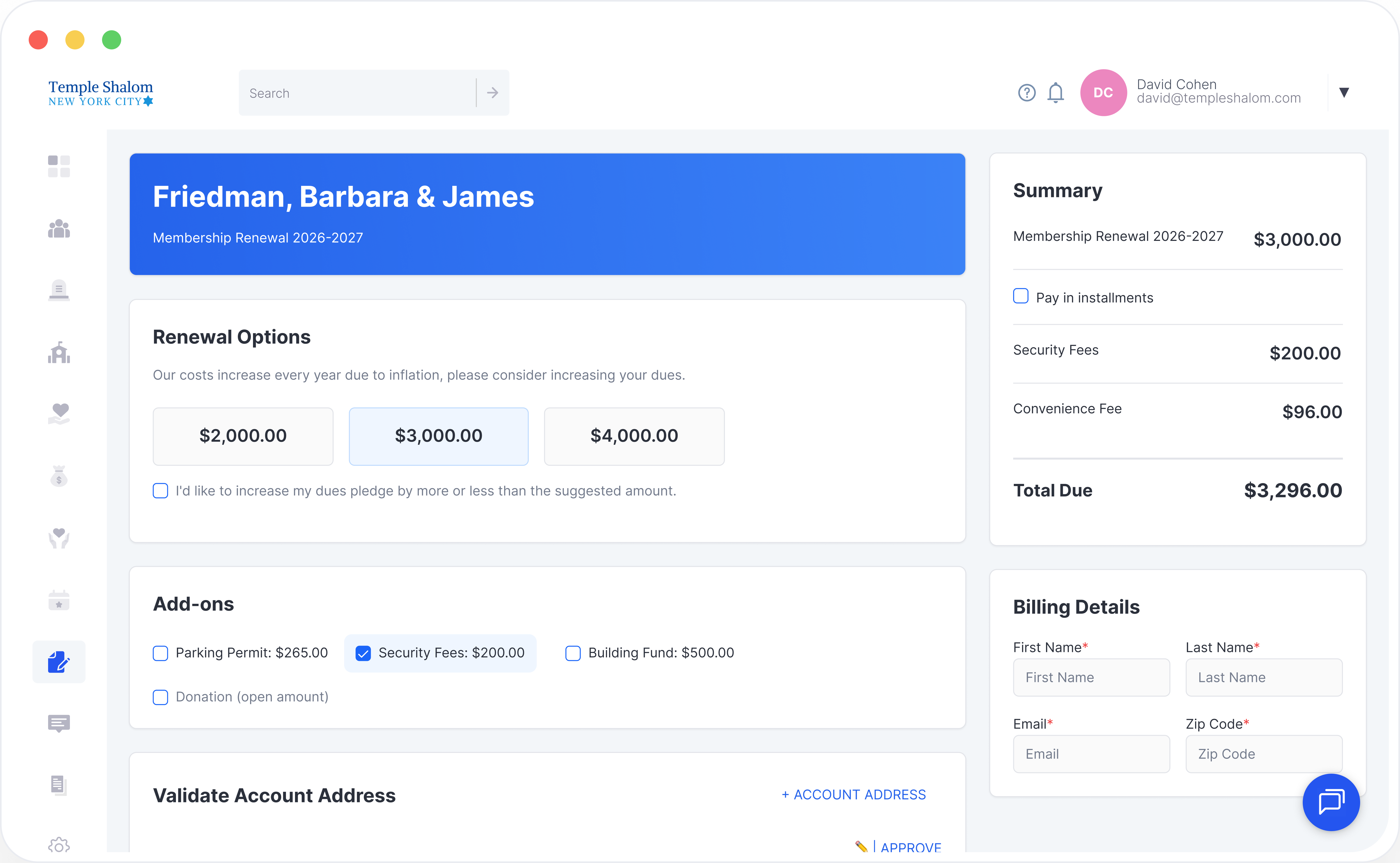Click the Zip Code input field
This screenshot has height=863, width=1400.
coord(1264,754)
